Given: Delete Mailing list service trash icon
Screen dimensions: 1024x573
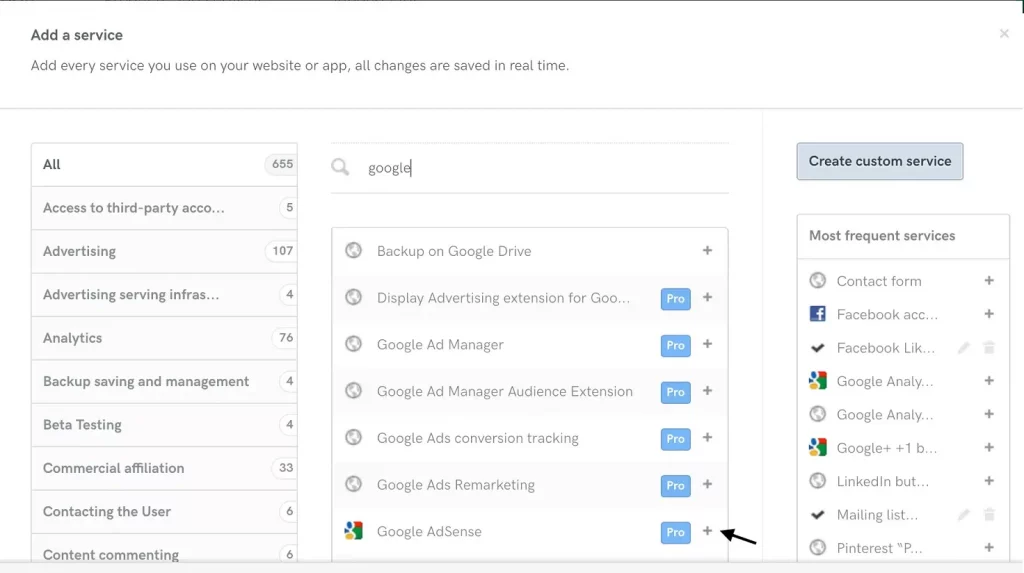Looking at the screenshot, I should click(989, 514).
